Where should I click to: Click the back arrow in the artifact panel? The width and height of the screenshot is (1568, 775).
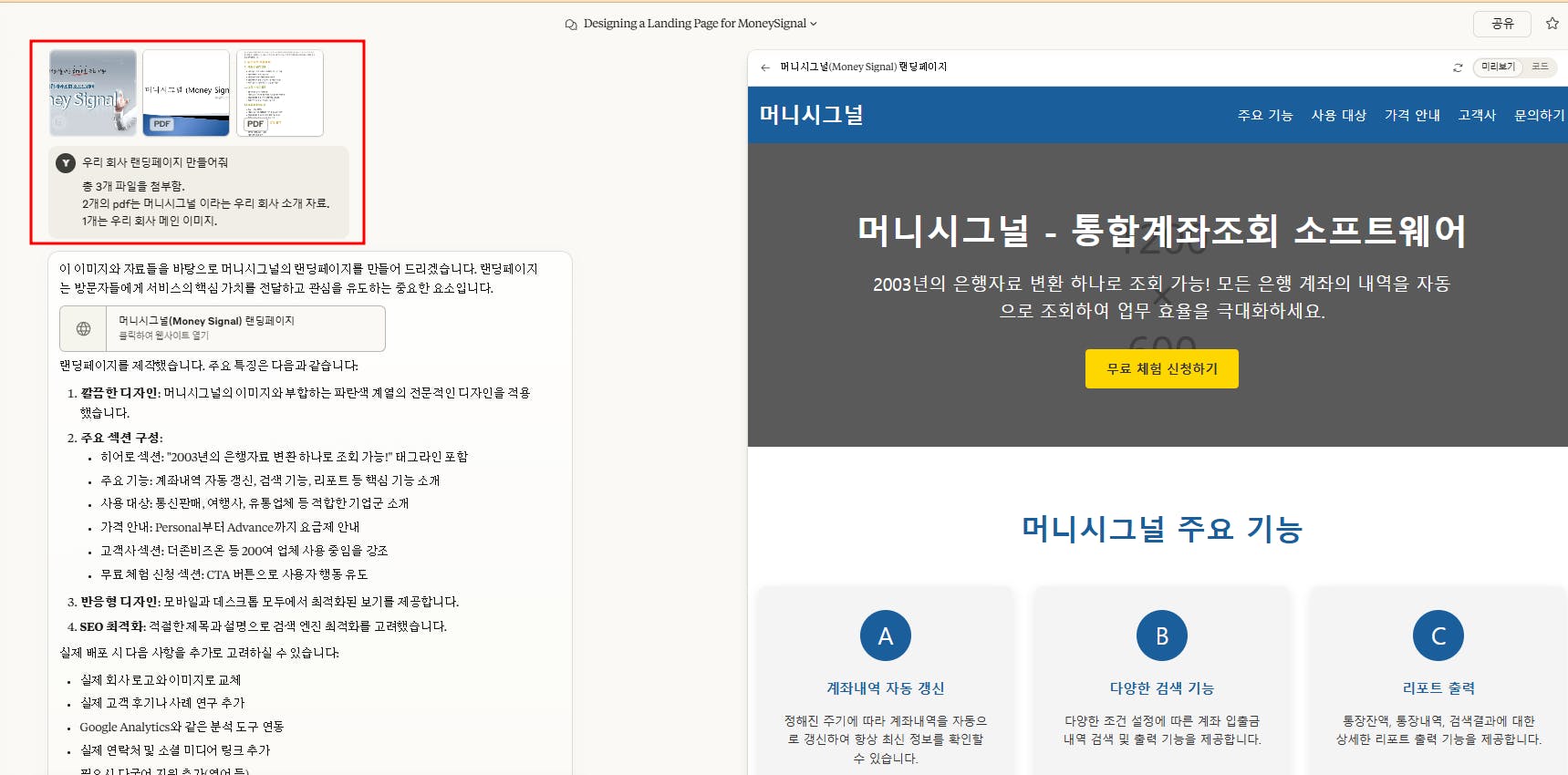pos(764,67)
